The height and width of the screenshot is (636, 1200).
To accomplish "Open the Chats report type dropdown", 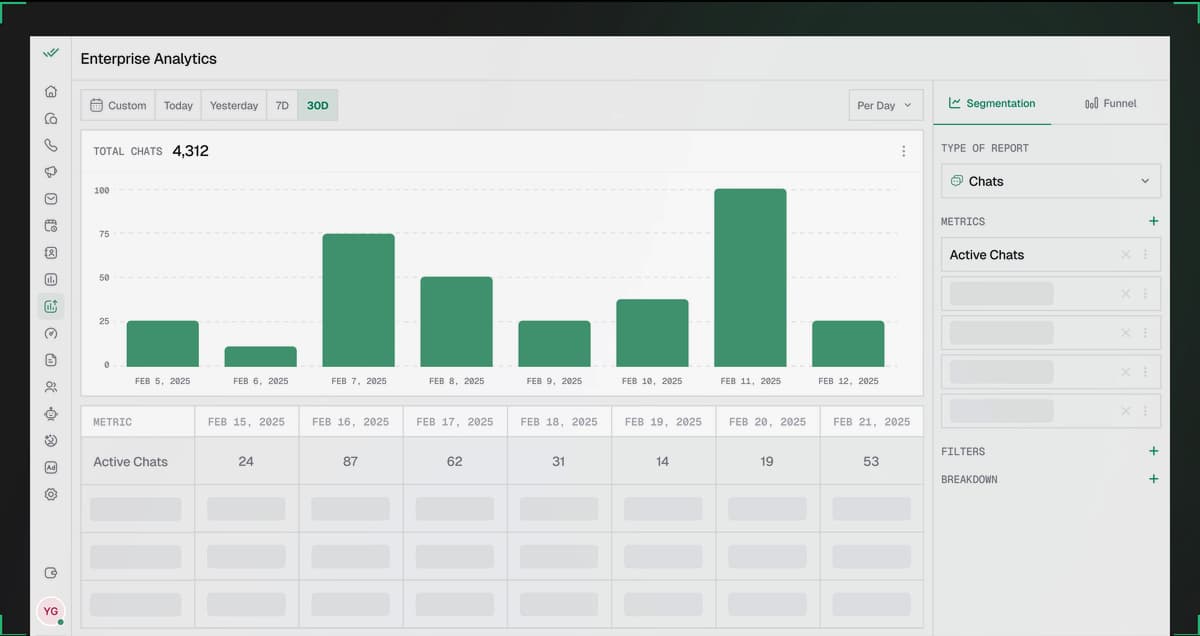I will [1050, 181].
